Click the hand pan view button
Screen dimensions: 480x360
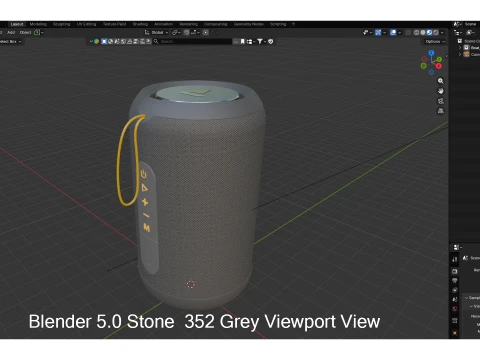[x=441, y=91]
